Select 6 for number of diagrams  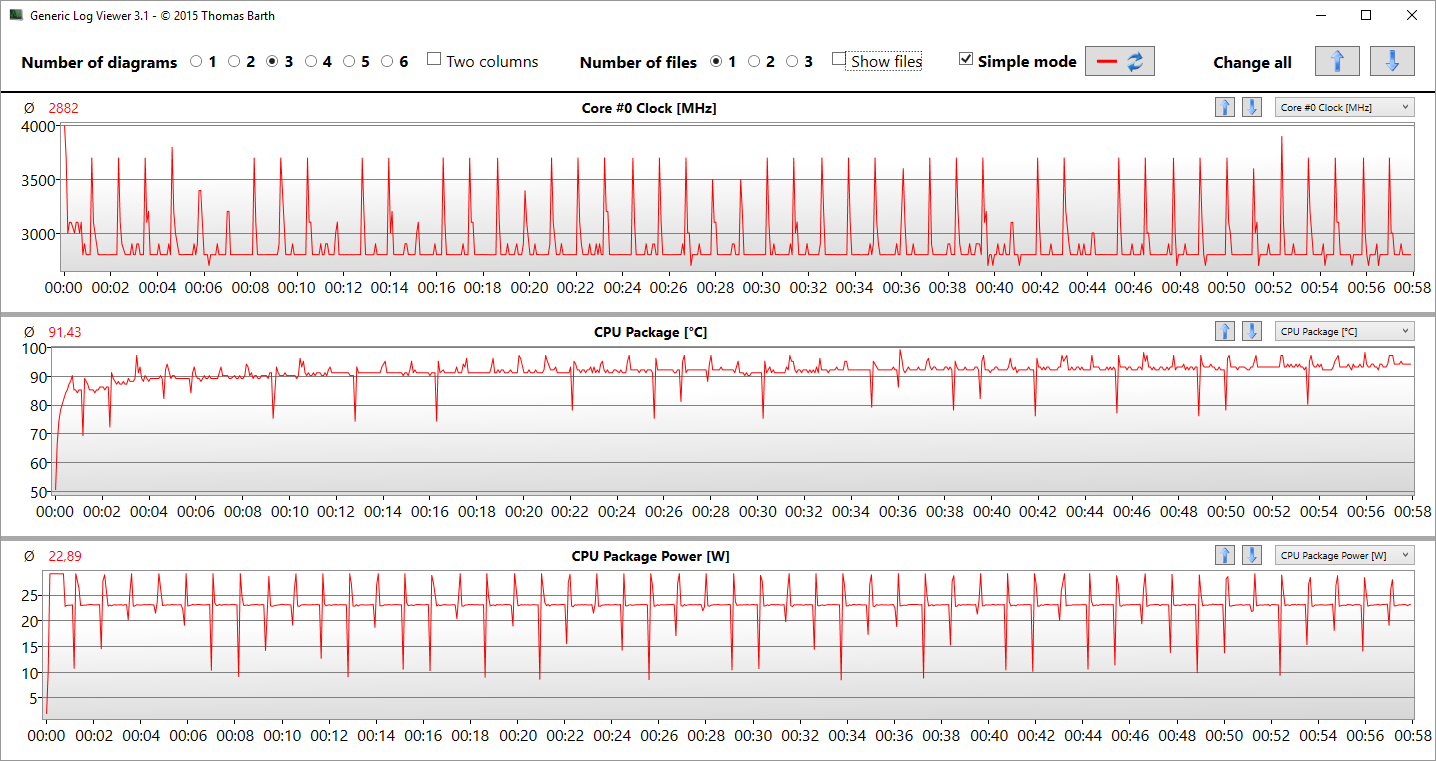(x=388, y=61)
